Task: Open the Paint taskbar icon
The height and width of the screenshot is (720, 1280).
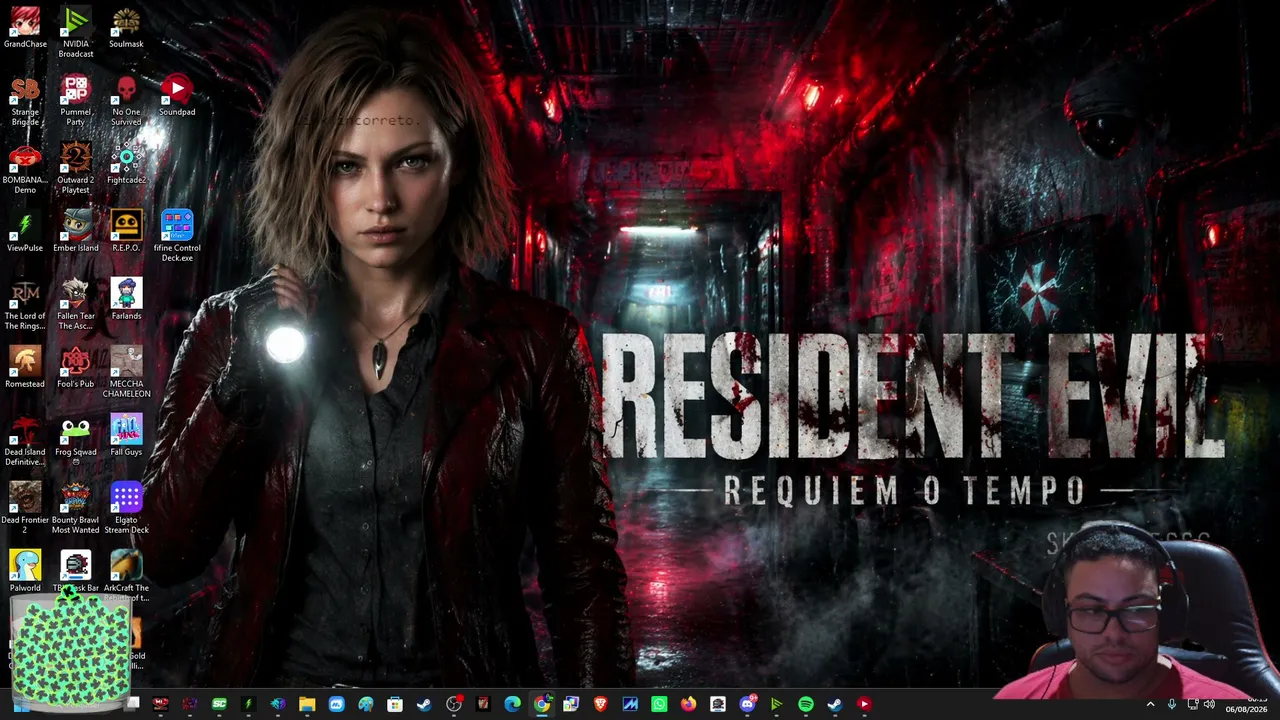Action: click(x=366, y=704)
